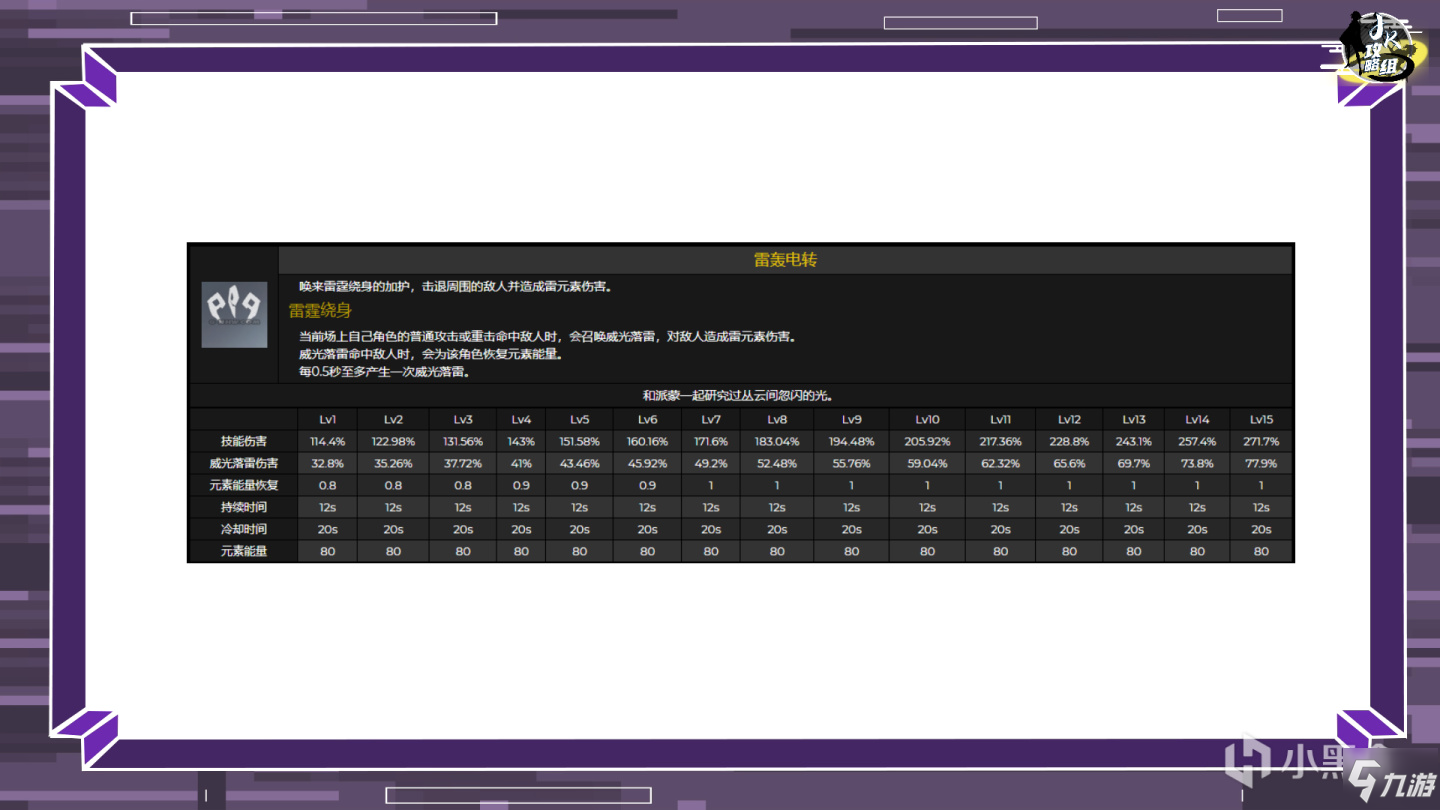
Task: Click the 151.58% cell
Action: coord(580,441)
